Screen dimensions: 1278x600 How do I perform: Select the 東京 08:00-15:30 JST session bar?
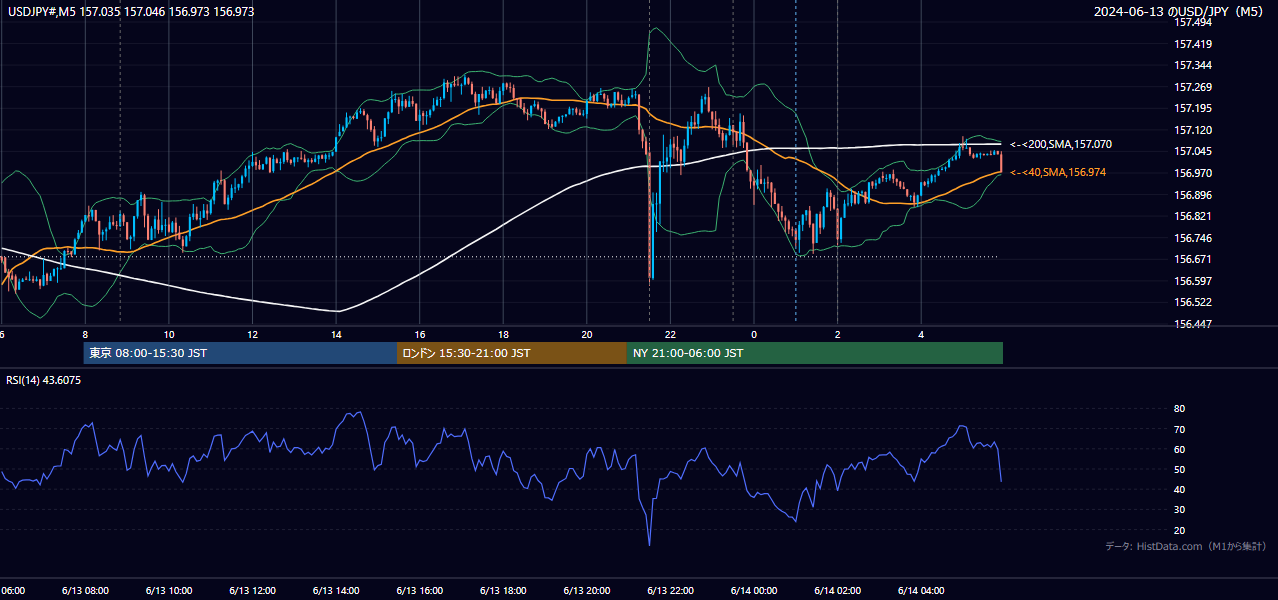(240, 353)
